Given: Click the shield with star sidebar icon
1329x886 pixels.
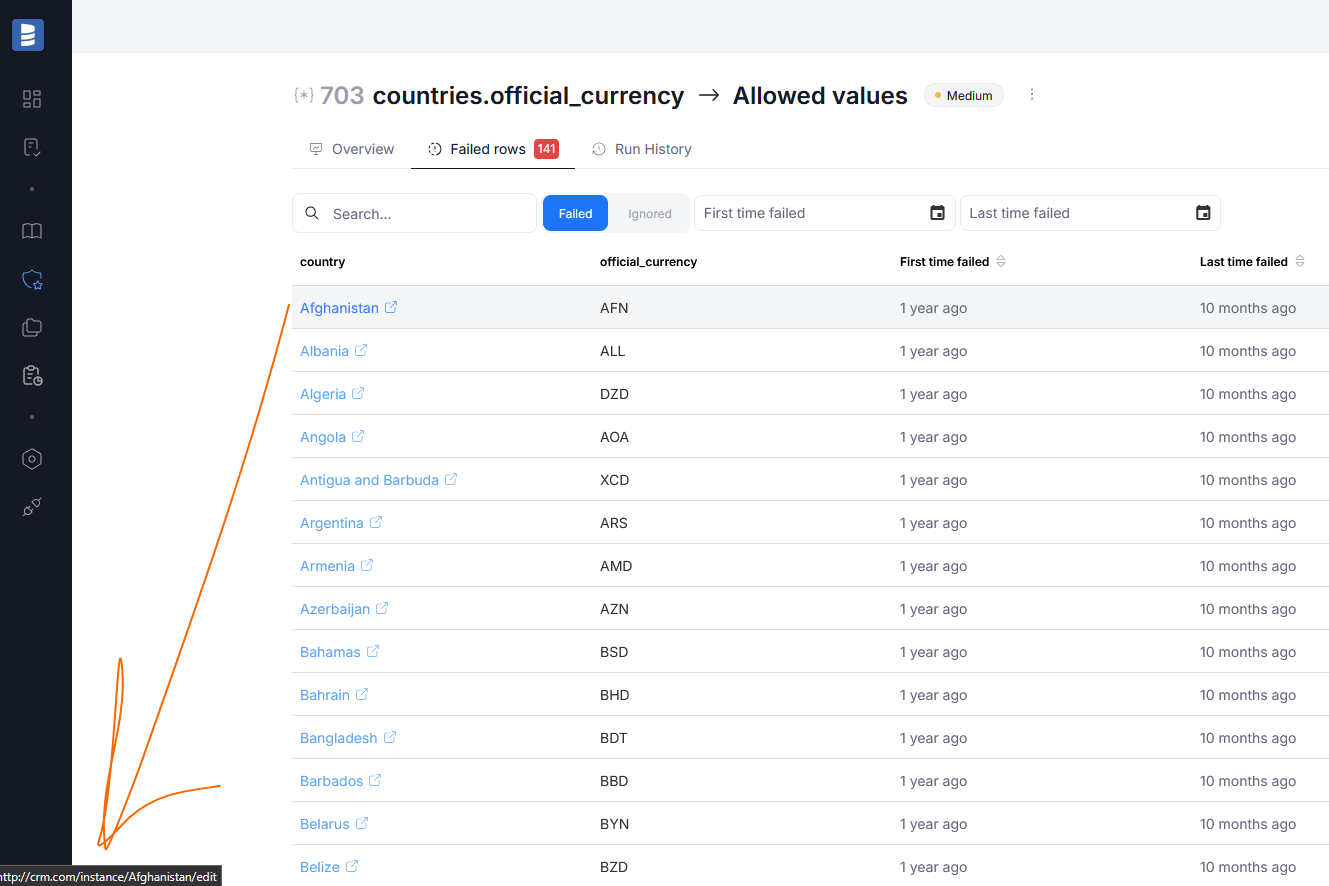Looking at the screenshot, I should pyautogui.click(x=32, y=280).
